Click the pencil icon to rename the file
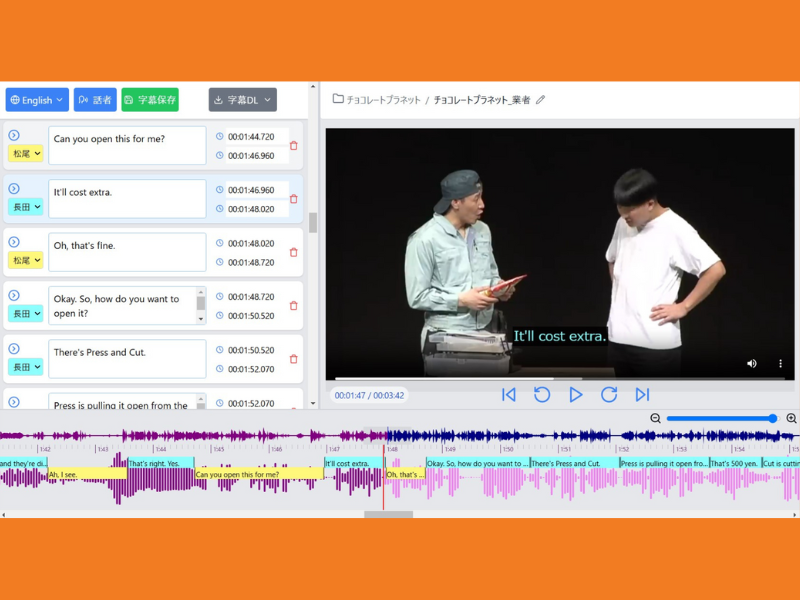This screenshot has width=800, height=600. 541,100
